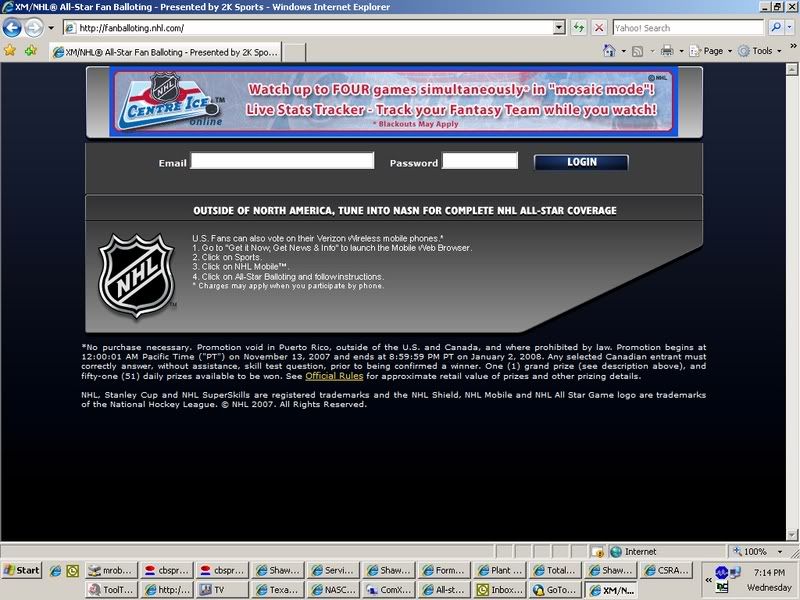Click the browser Forward arrow button
800x600 pixels.
coord(34,28)
